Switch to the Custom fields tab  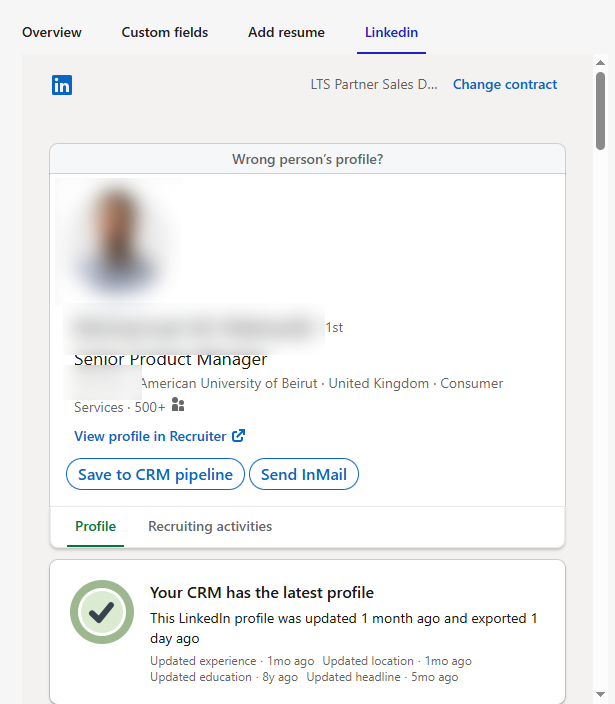point(165,32)
